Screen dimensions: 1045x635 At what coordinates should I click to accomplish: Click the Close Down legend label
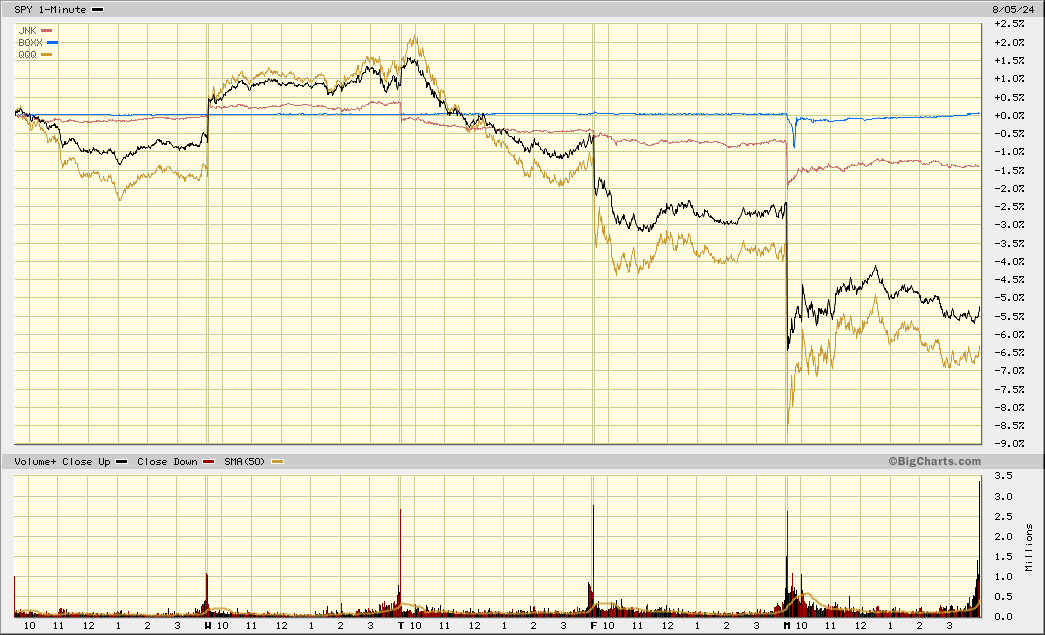coord(167,462)
